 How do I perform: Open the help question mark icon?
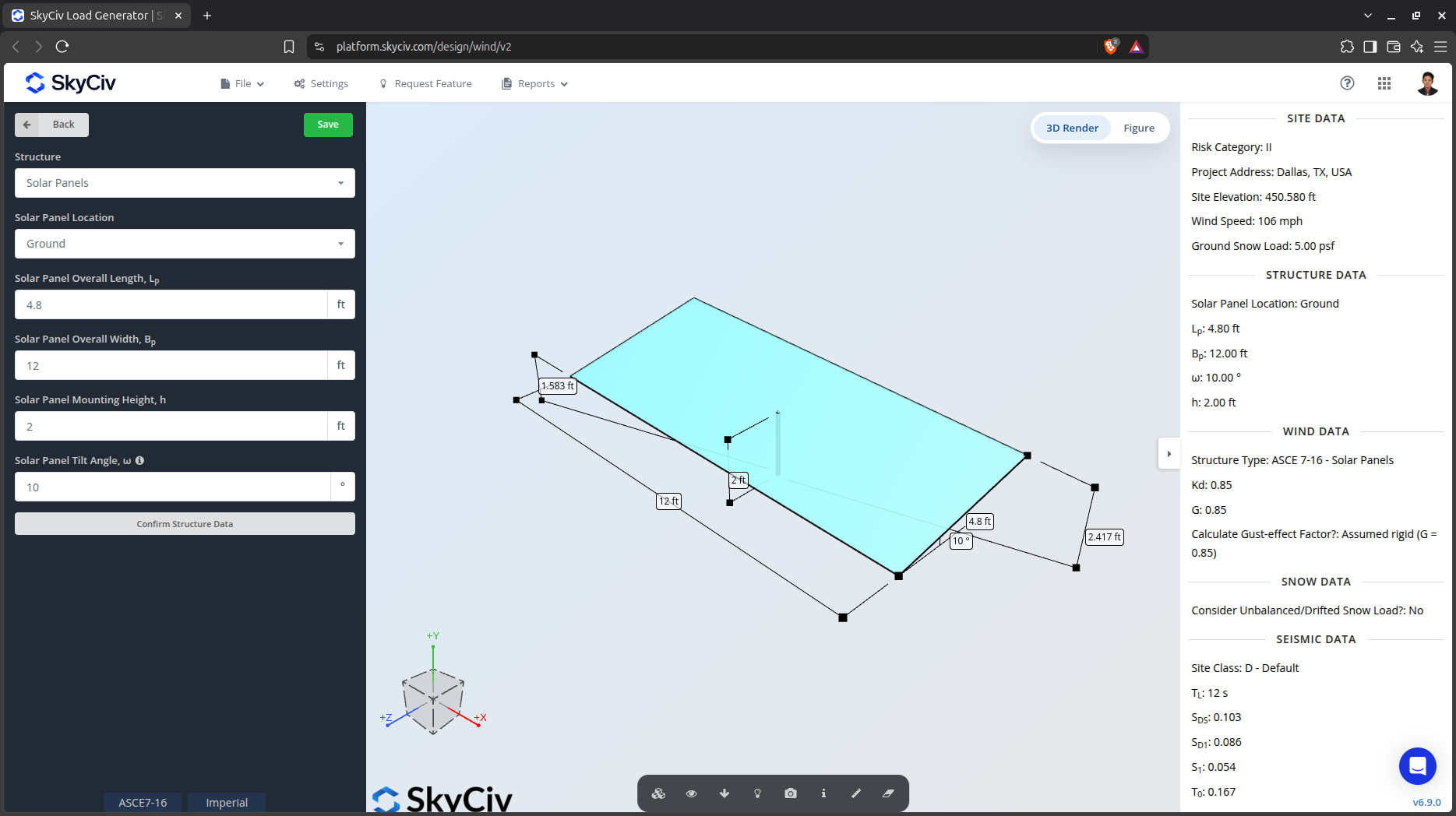[x=1347, y=83]
